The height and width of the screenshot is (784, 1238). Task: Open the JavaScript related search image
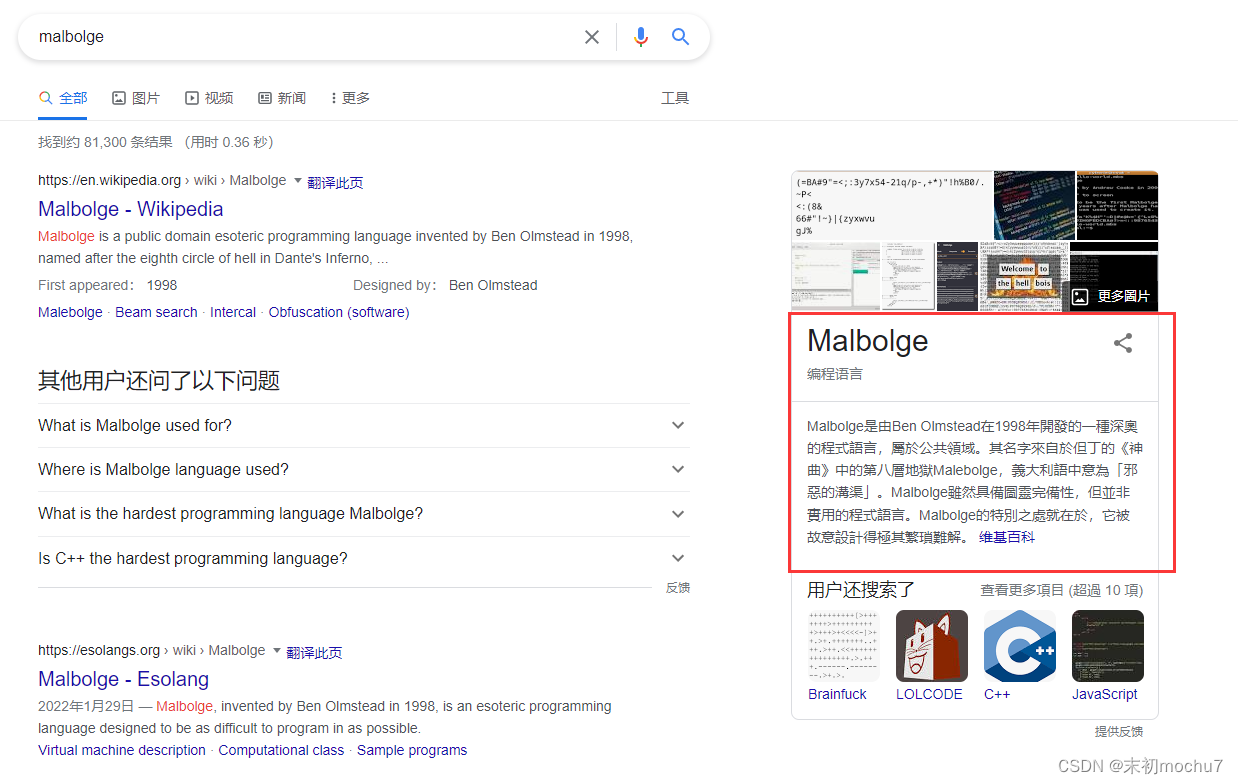[1107, 645]
